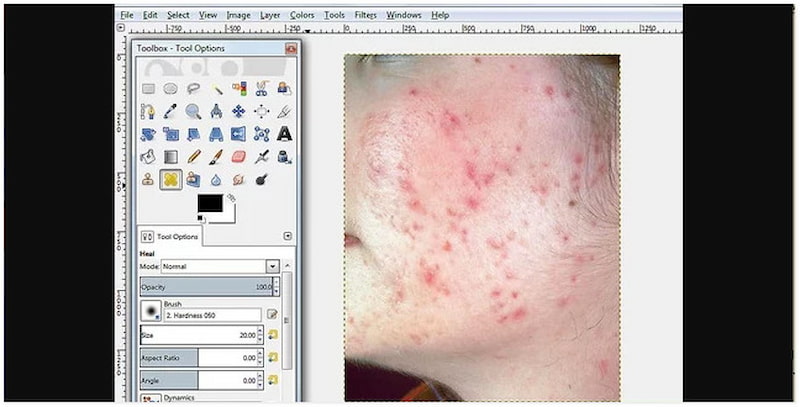This screenshot has width=800, height=407.
Task: Open the Tool Options tab configuration menu
Action: point(288,237)
